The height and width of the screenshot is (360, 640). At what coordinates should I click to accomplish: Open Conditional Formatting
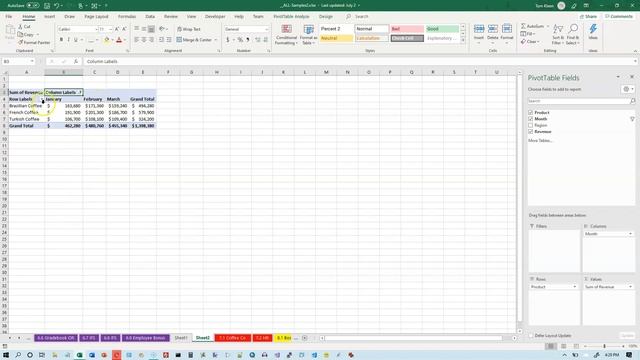coord(286,35)
